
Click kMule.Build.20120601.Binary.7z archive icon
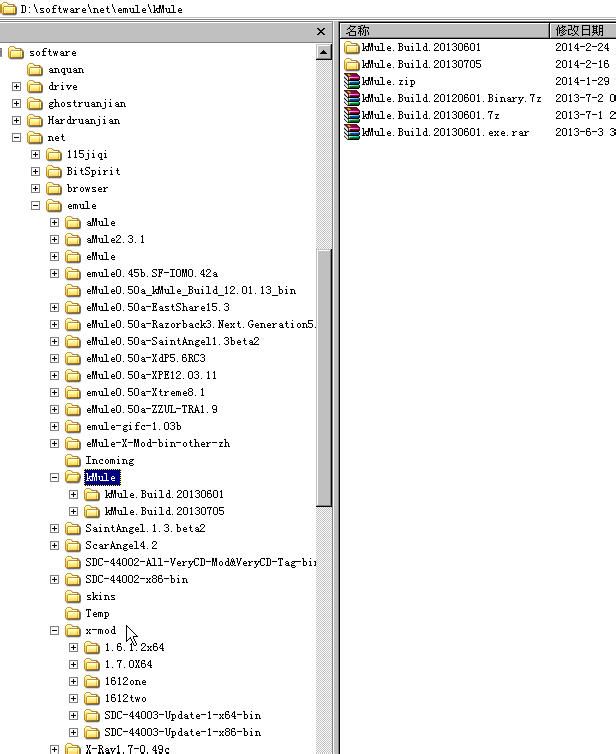point(352,98)
